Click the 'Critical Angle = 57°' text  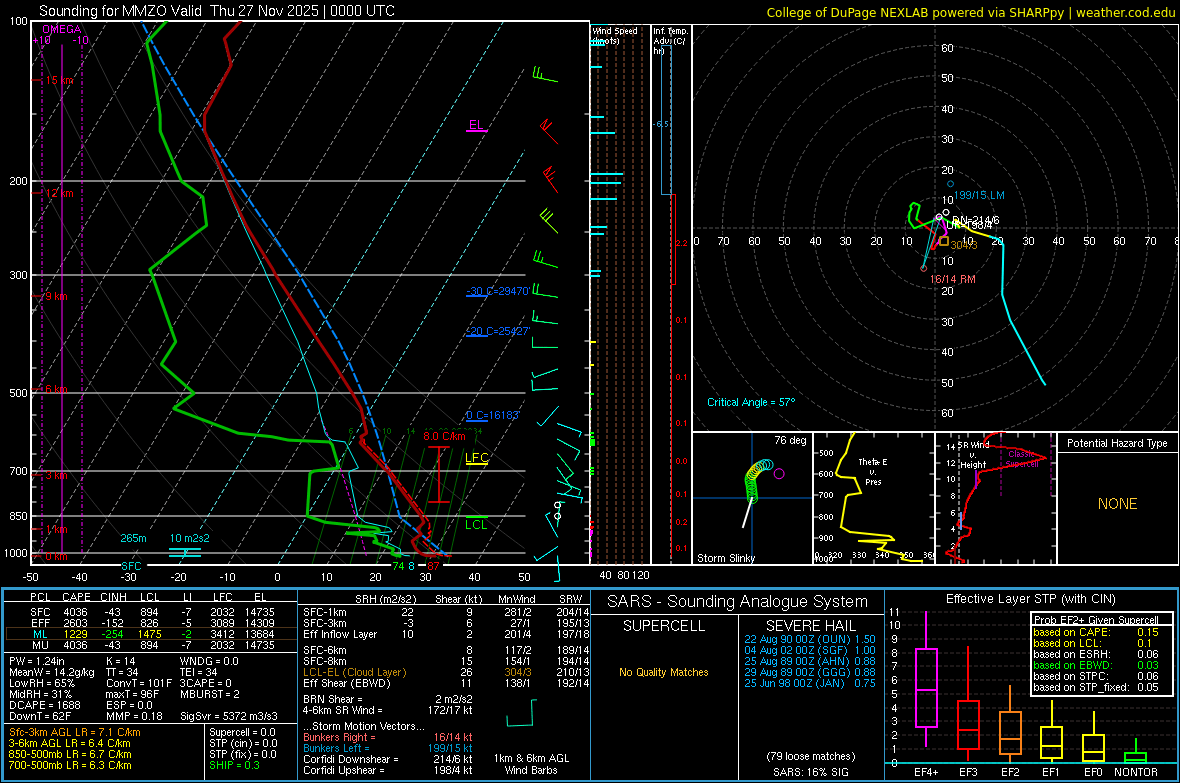(751, 402)
